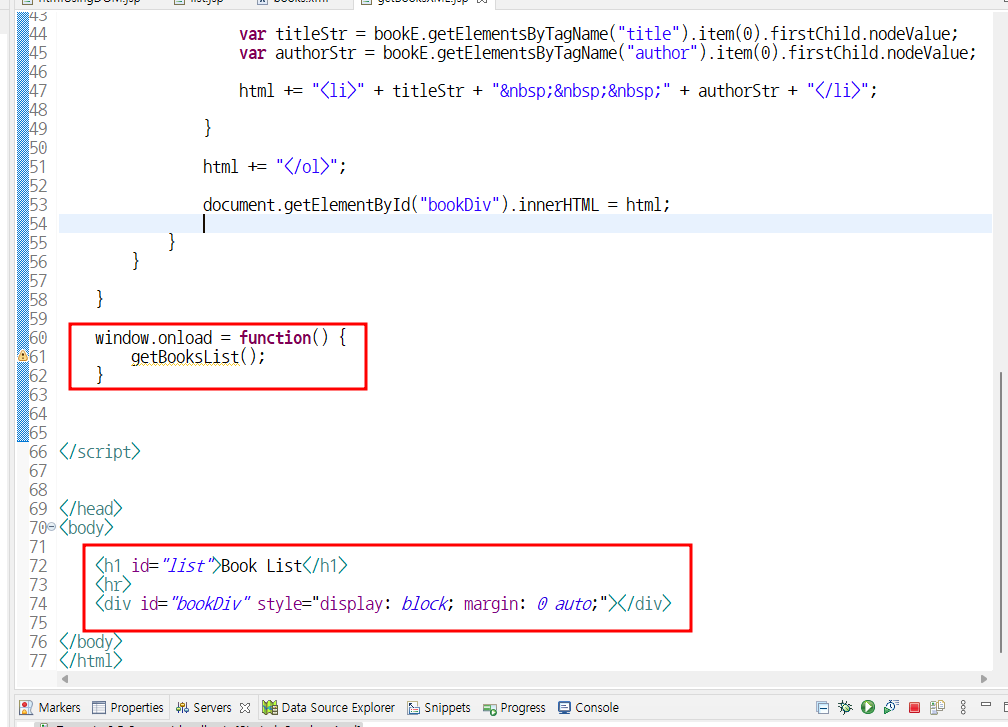Click the var titleStr declaration line
This screenshot has width=1008, height=727.
point(598,33)
